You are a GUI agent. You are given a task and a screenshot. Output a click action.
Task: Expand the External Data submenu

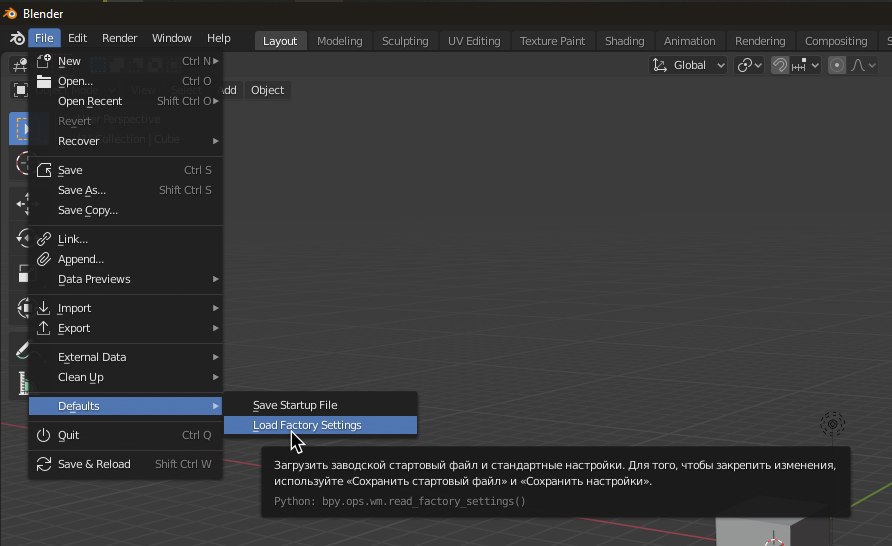click(x=125, y=357)
